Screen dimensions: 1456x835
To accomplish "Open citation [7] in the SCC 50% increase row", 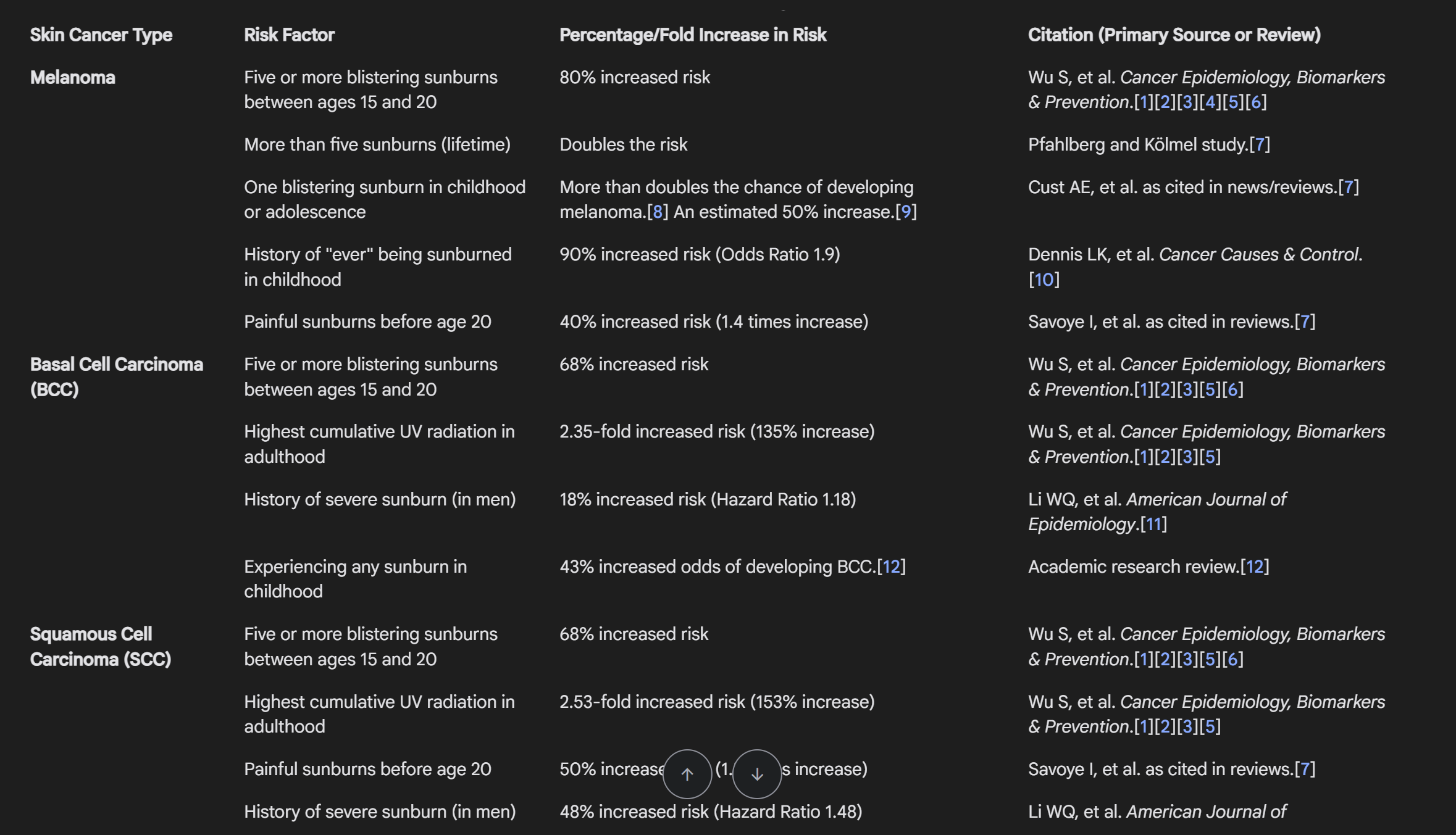I will pos(1305,769).
